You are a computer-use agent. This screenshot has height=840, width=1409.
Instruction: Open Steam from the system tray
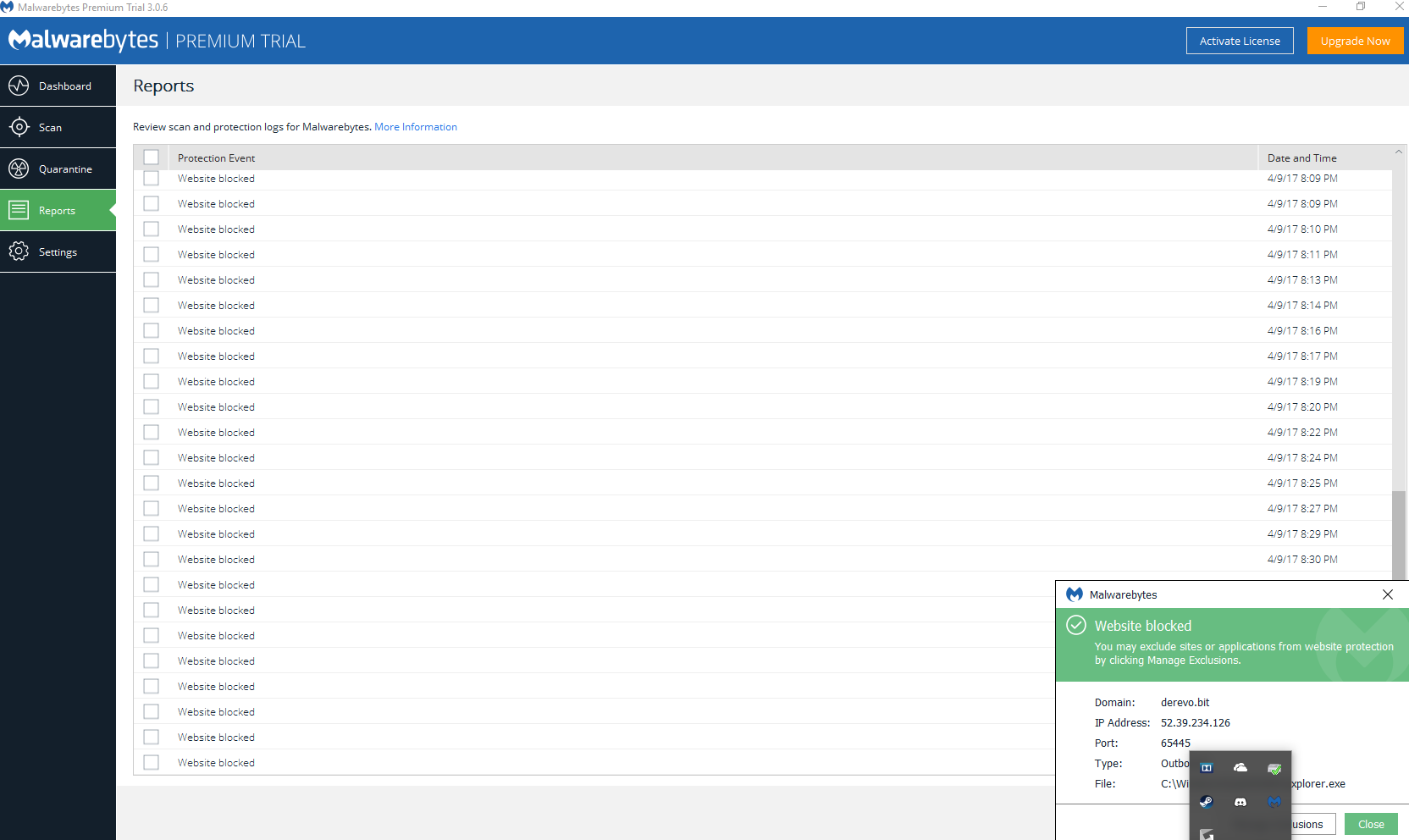pyautogui.click(x=1207, y=801)
